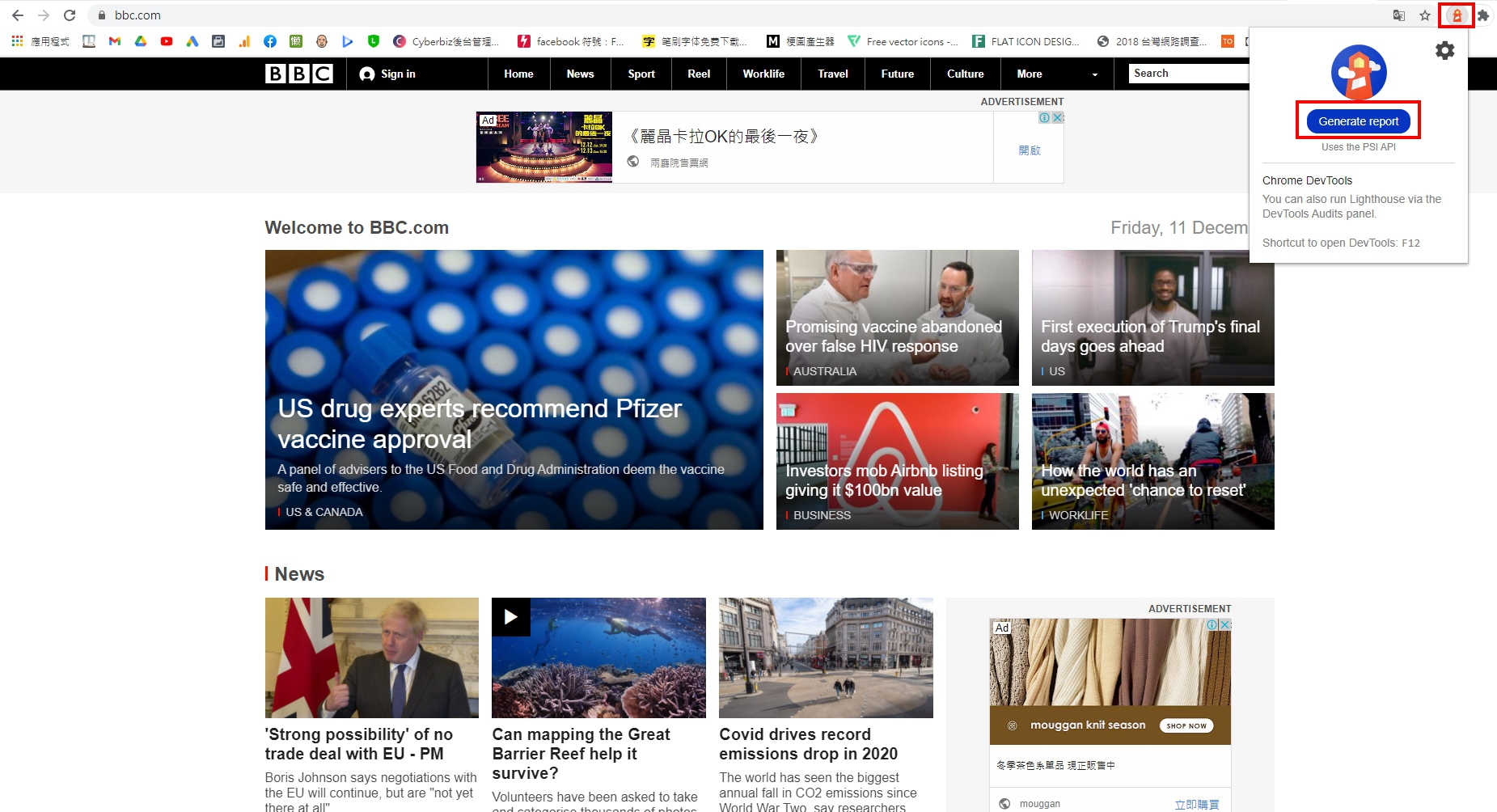The width and height of the screenshot is (1497, 812).
Task: Open the Facebook bookmark icon
Action: click(x=270, y=41)
